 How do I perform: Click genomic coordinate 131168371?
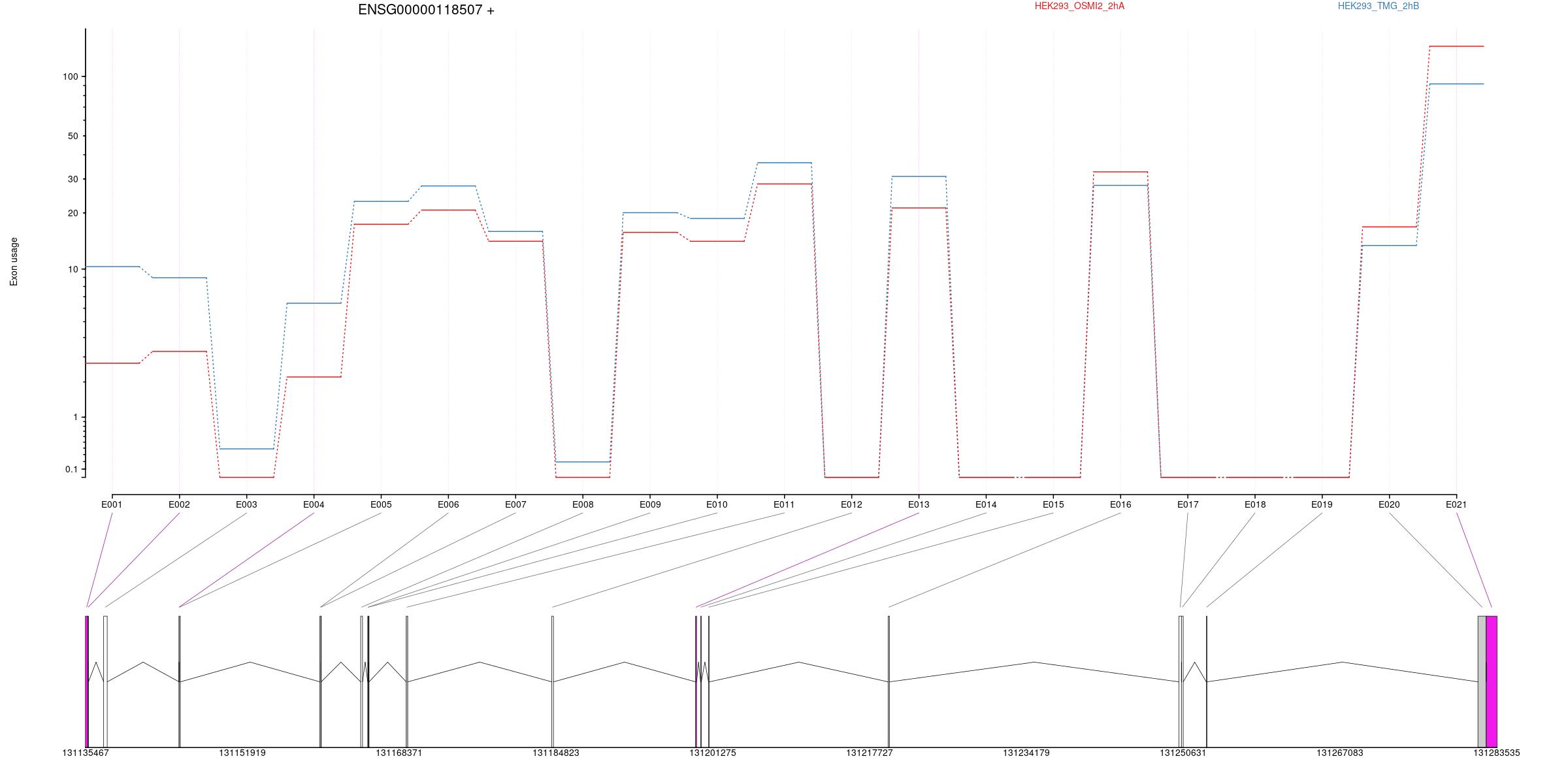(399, 753)
